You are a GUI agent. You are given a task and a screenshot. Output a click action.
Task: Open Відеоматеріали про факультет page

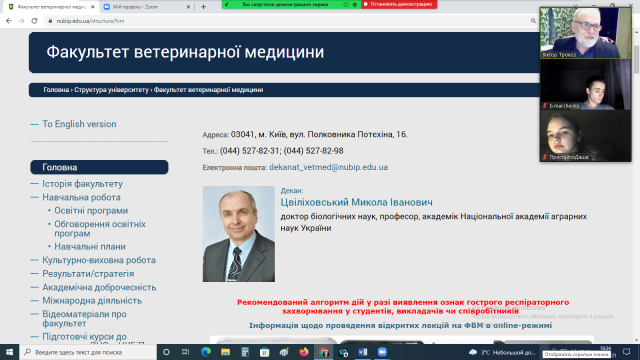point(84,319)
